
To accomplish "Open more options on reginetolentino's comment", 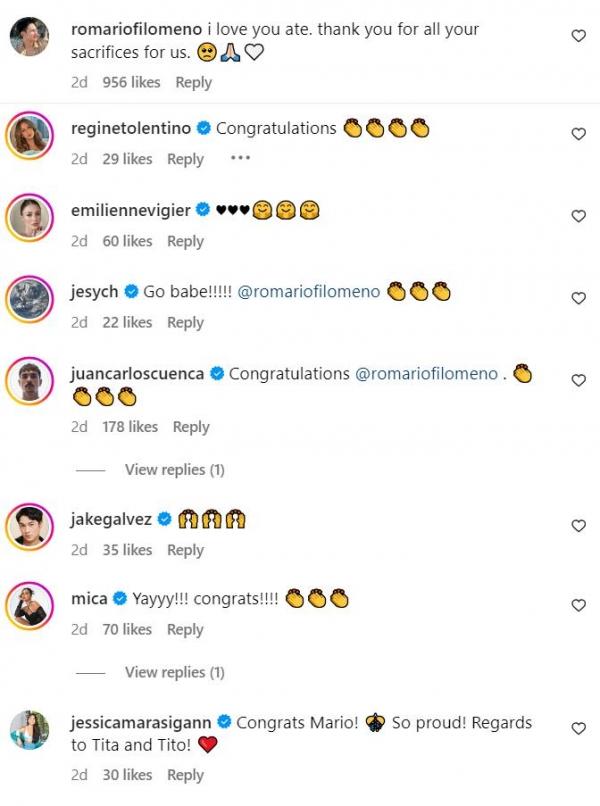I will (239, 158).
